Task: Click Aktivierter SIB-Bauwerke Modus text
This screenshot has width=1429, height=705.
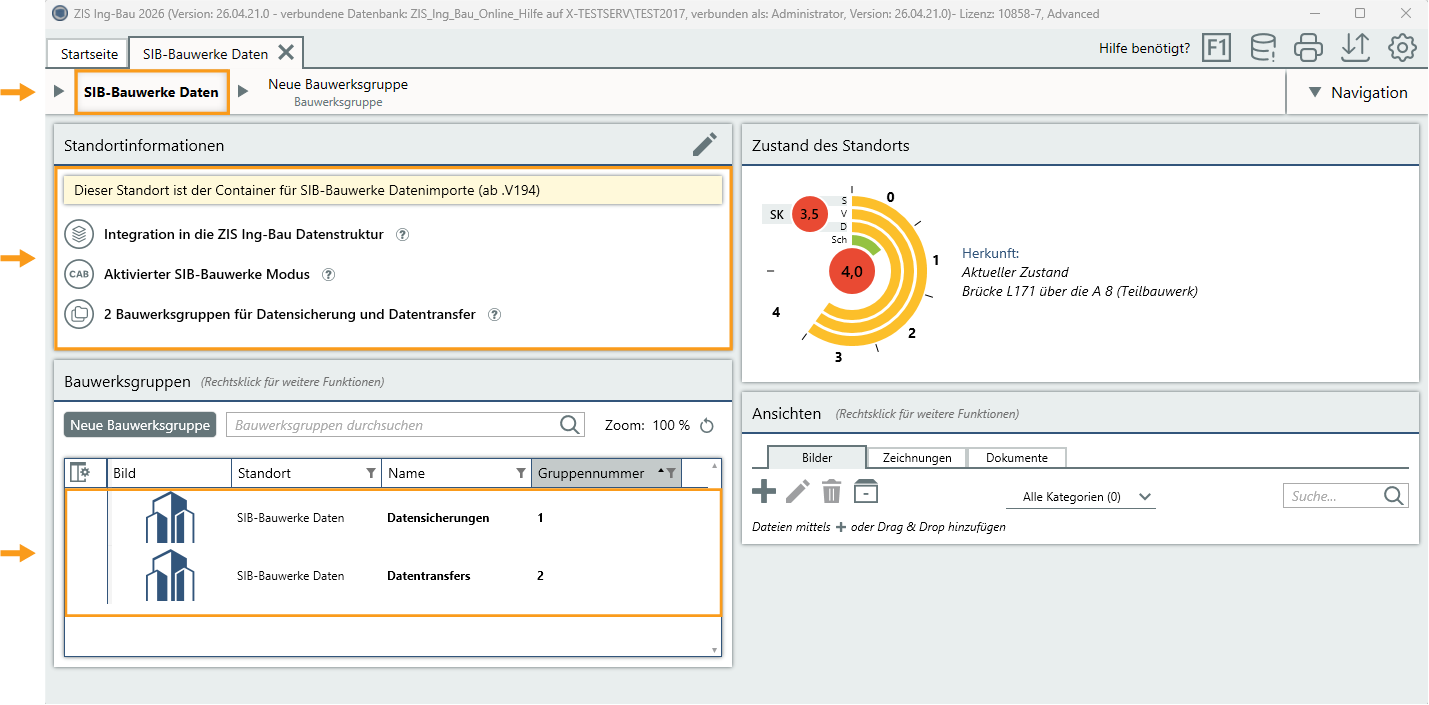Action: click(x=207, y=274)
